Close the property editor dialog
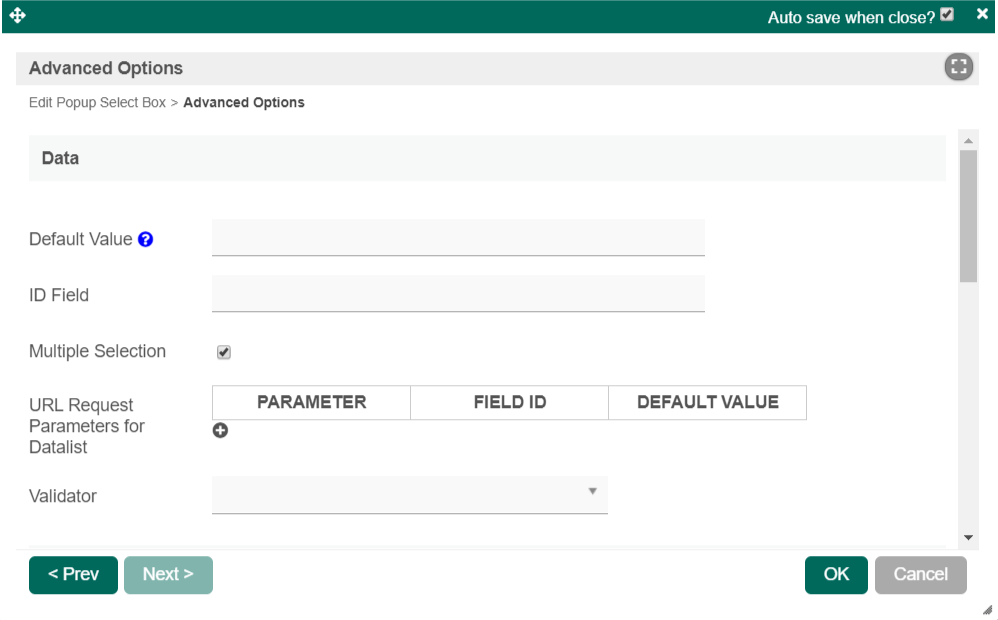This screenshot has width=998, height=620. [x=982, y=16]
